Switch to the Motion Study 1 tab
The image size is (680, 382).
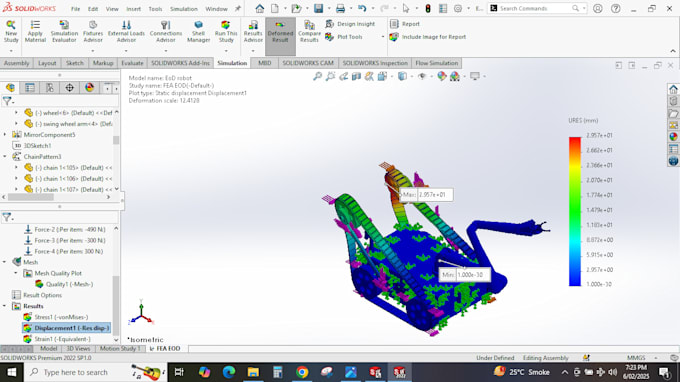coord(120,349)
